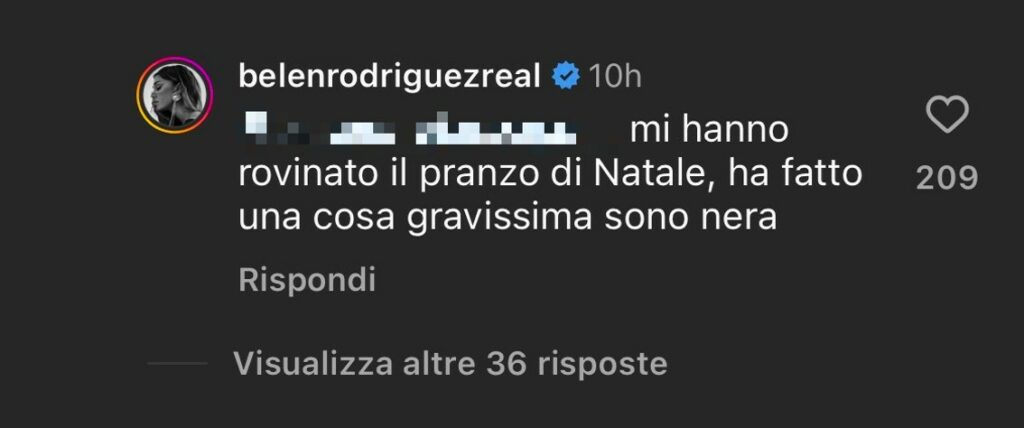1024x428 pixels.
Task: Click the blue verified badge
Action: tap(566, 76)
